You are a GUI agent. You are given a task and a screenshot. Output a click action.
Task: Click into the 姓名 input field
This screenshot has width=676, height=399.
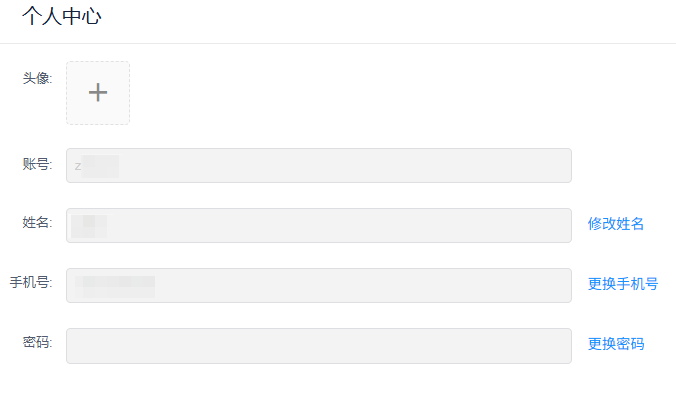click(x=319, y=226)
